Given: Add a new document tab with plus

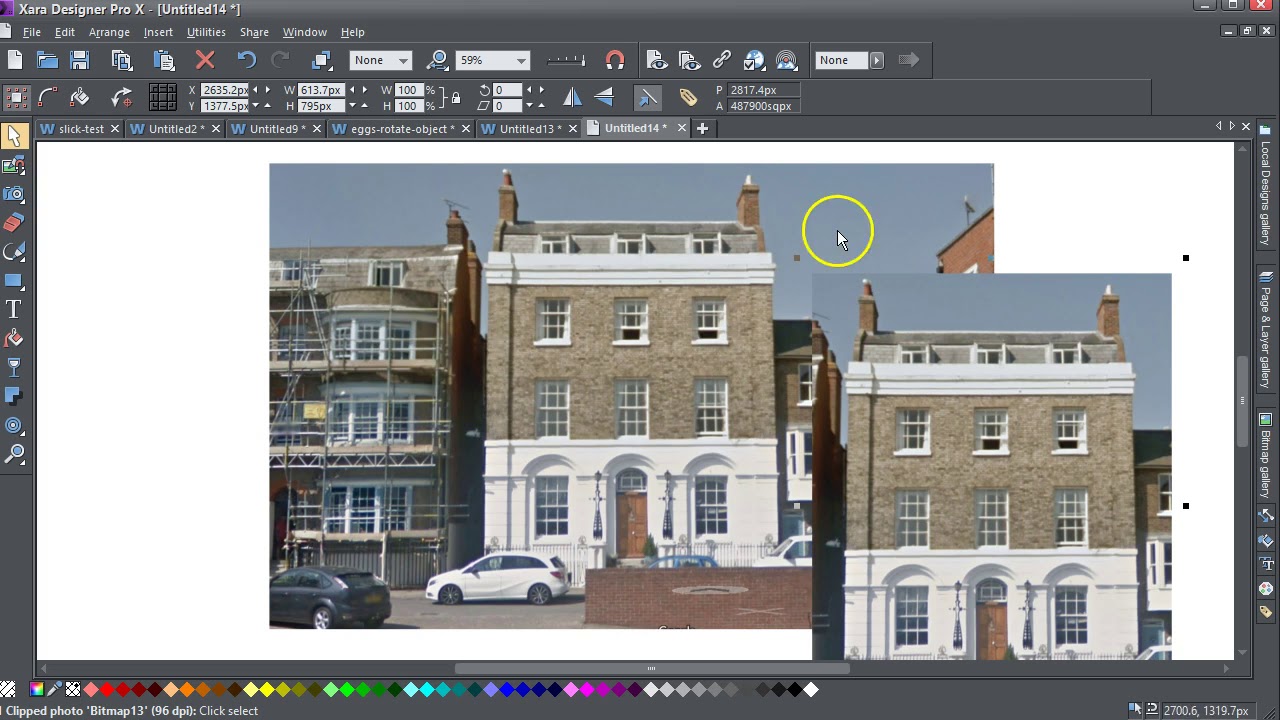Looking at the screenshot, I should (x=702, y=128).
